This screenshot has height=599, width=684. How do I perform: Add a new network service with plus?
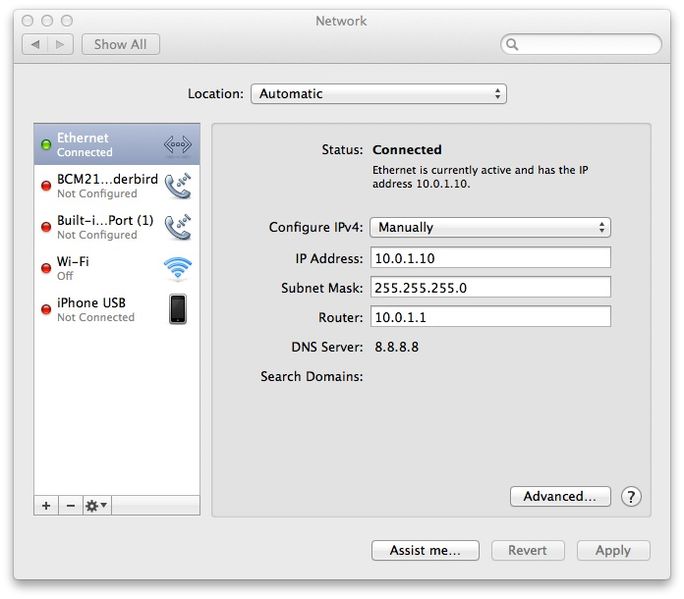(x=46, y=506)
